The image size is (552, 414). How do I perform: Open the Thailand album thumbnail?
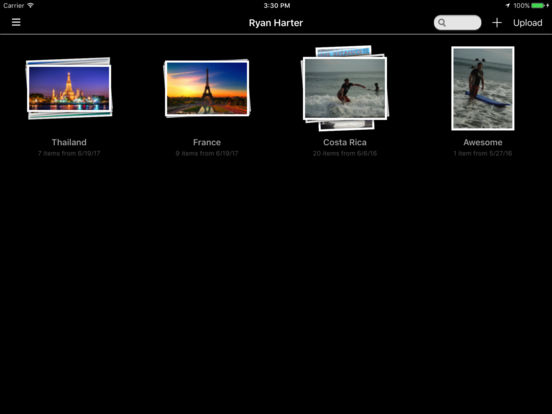(69, 88)
